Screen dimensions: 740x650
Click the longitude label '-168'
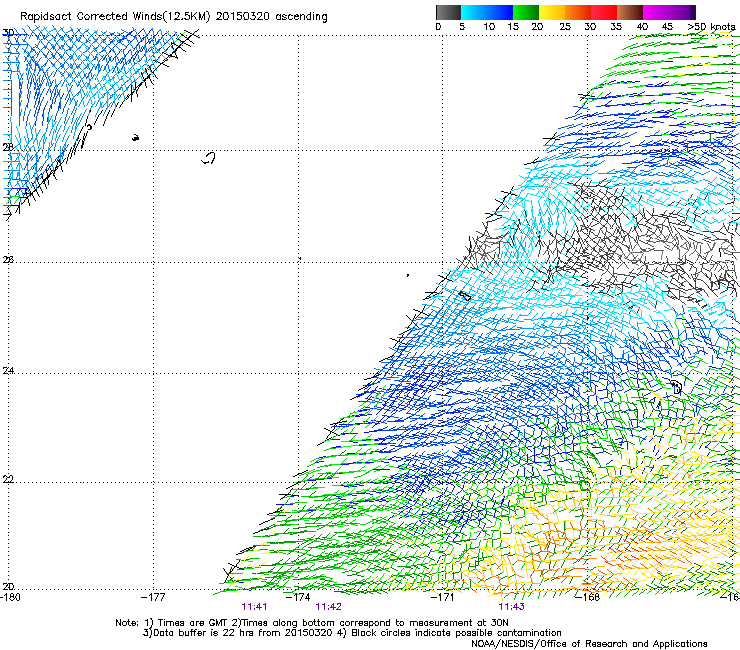click(588, 597)
